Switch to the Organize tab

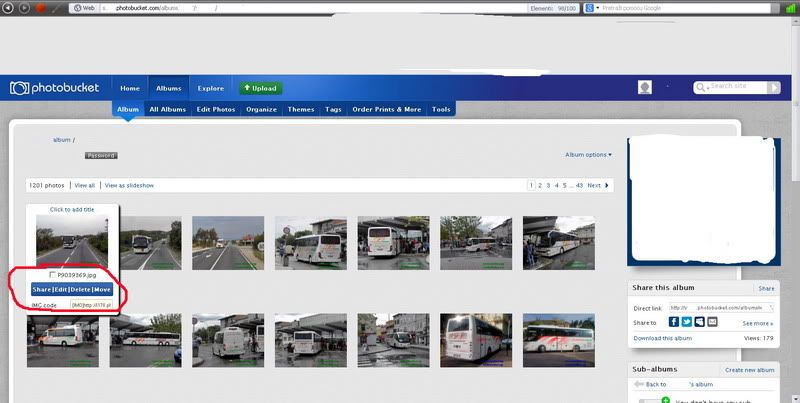coord(261,109)
